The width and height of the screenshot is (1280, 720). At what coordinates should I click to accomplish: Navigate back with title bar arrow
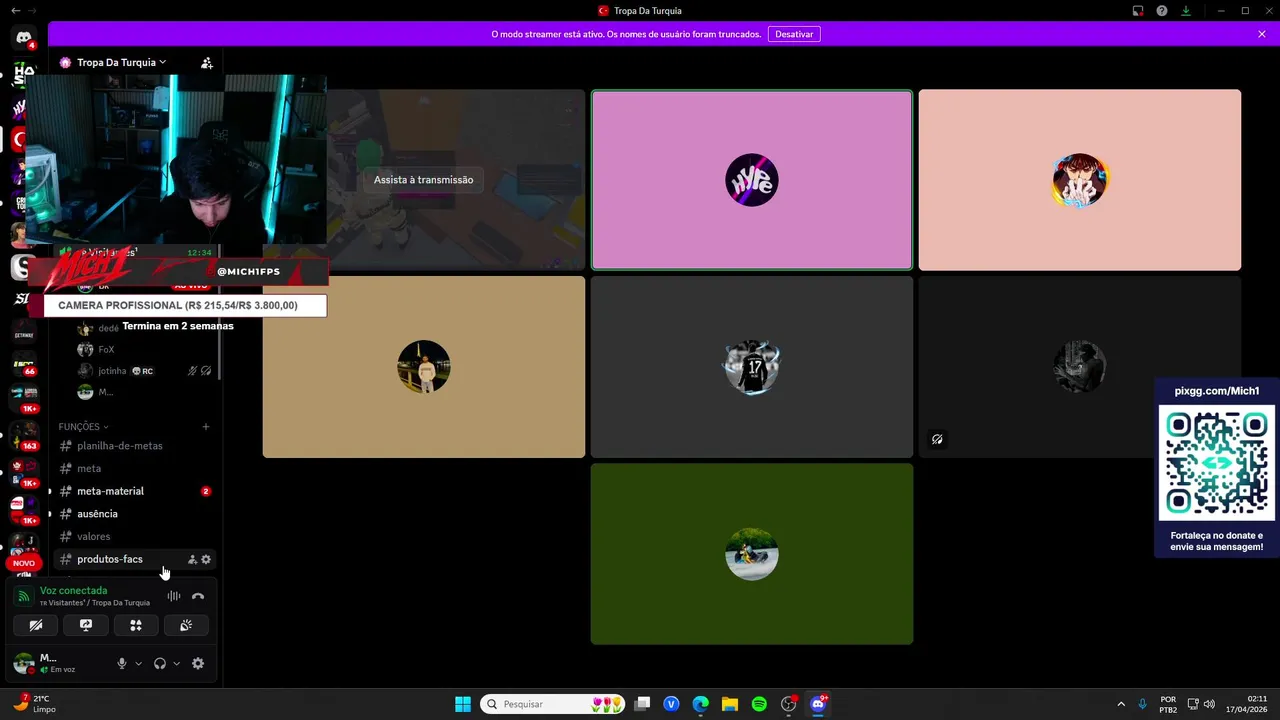(15, 11)
